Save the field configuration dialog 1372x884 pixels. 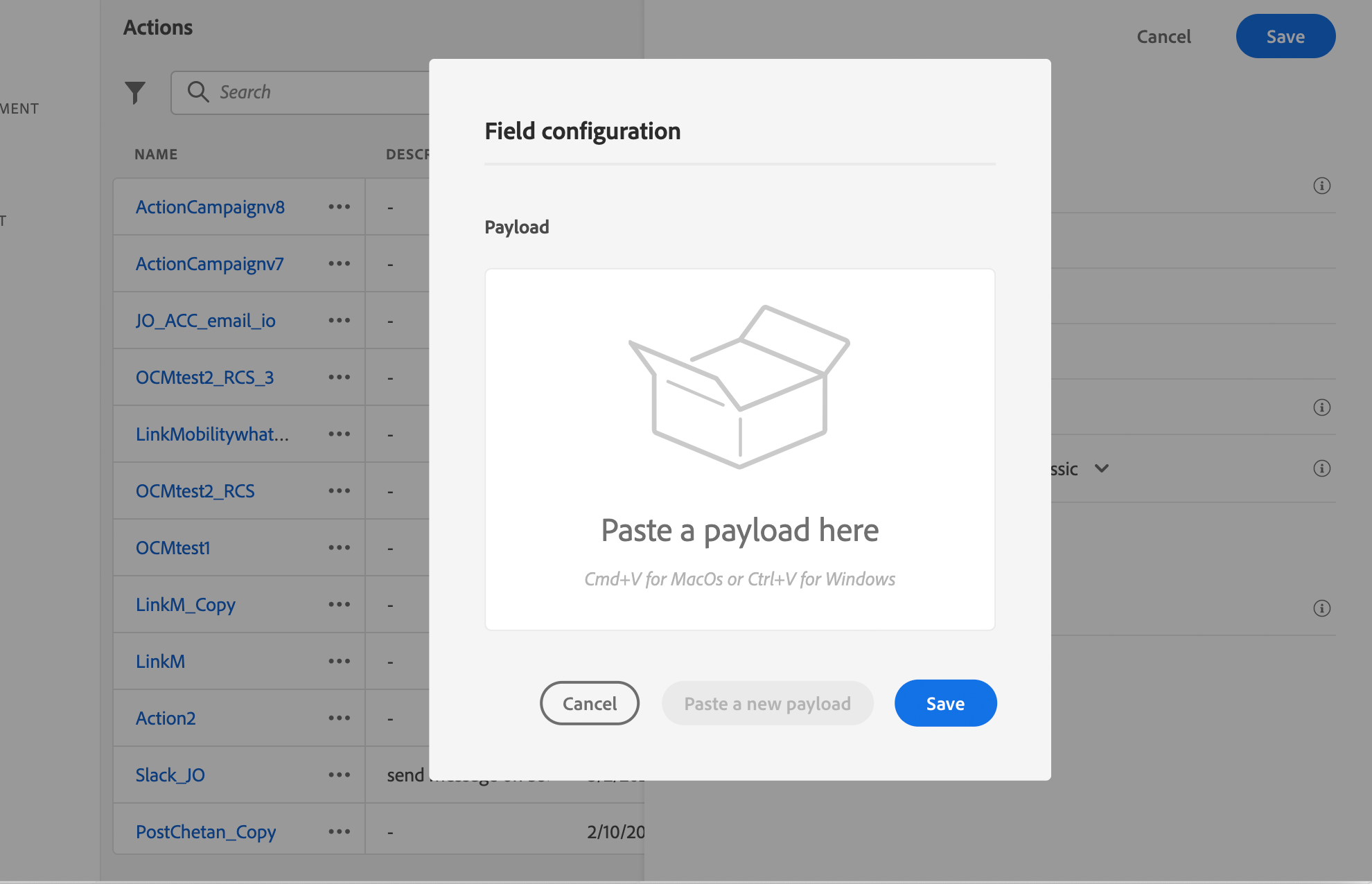pyautogui.click(x=945, y=703)
